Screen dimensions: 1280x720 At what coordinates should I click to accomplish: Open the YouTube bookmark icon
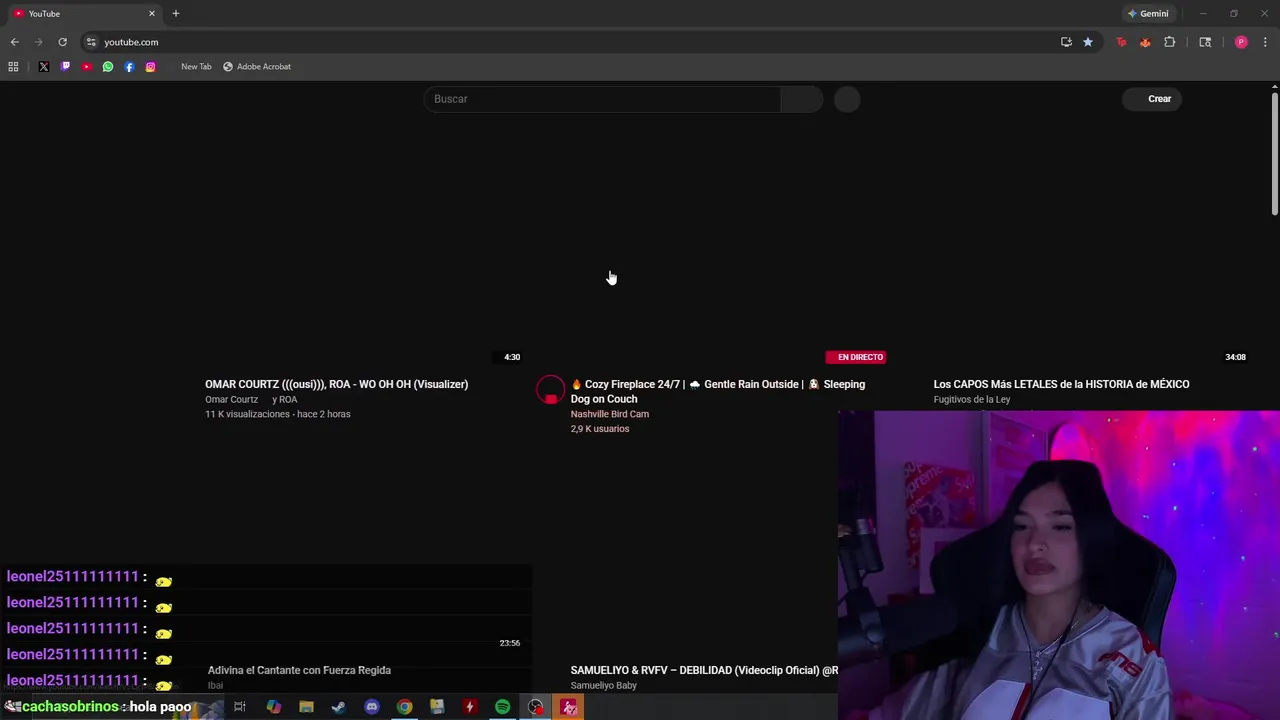pyautogui.click(x=86, y=67)
